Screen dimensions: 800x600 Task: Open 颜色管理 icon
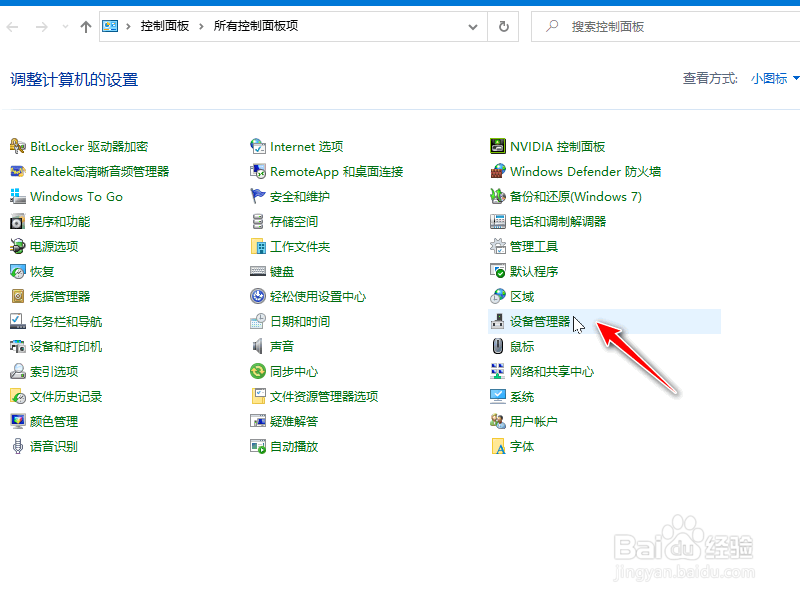17,421
